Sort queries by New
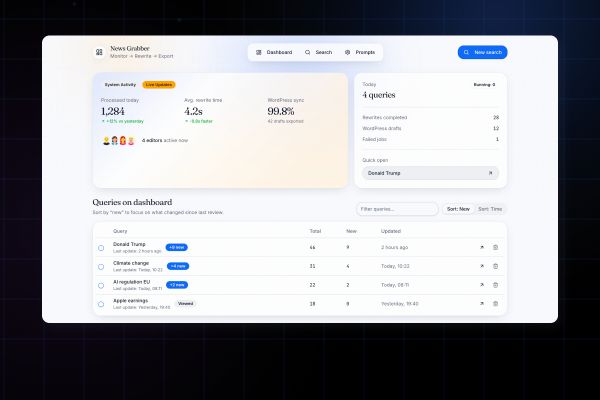This screenshot has height=400, width=600. coord(458,209)
